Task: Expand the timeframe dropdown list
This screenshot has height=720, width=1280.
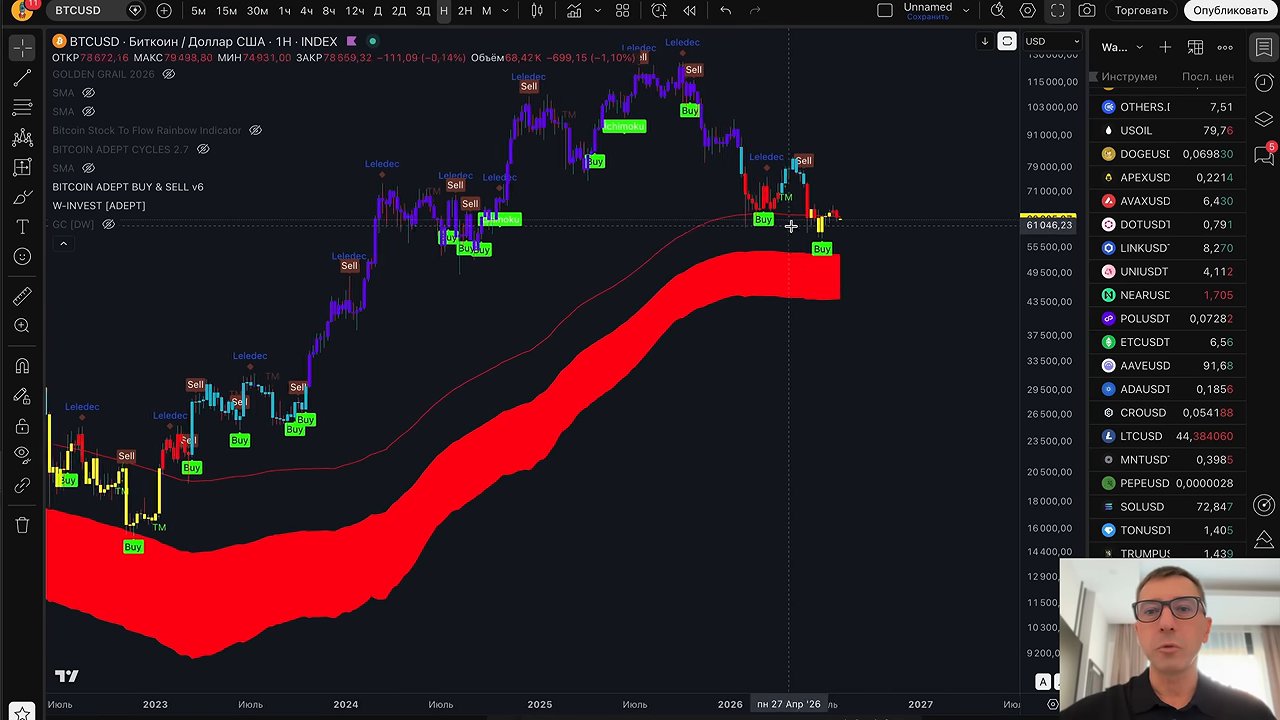Action: [505, 11]
